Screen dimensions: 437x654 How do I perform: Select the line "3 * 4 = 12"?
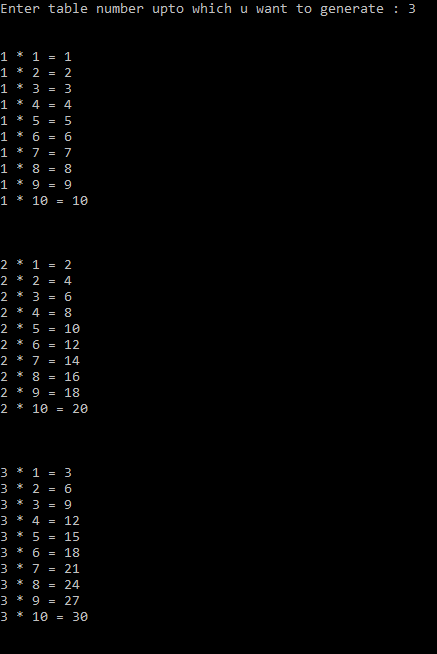click(x=40, y=521)
